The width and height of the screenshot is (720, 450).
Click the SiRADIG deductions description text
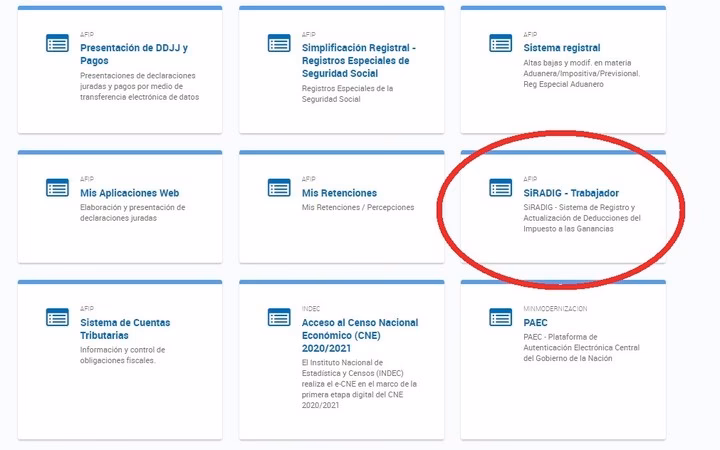pos(581,218)
